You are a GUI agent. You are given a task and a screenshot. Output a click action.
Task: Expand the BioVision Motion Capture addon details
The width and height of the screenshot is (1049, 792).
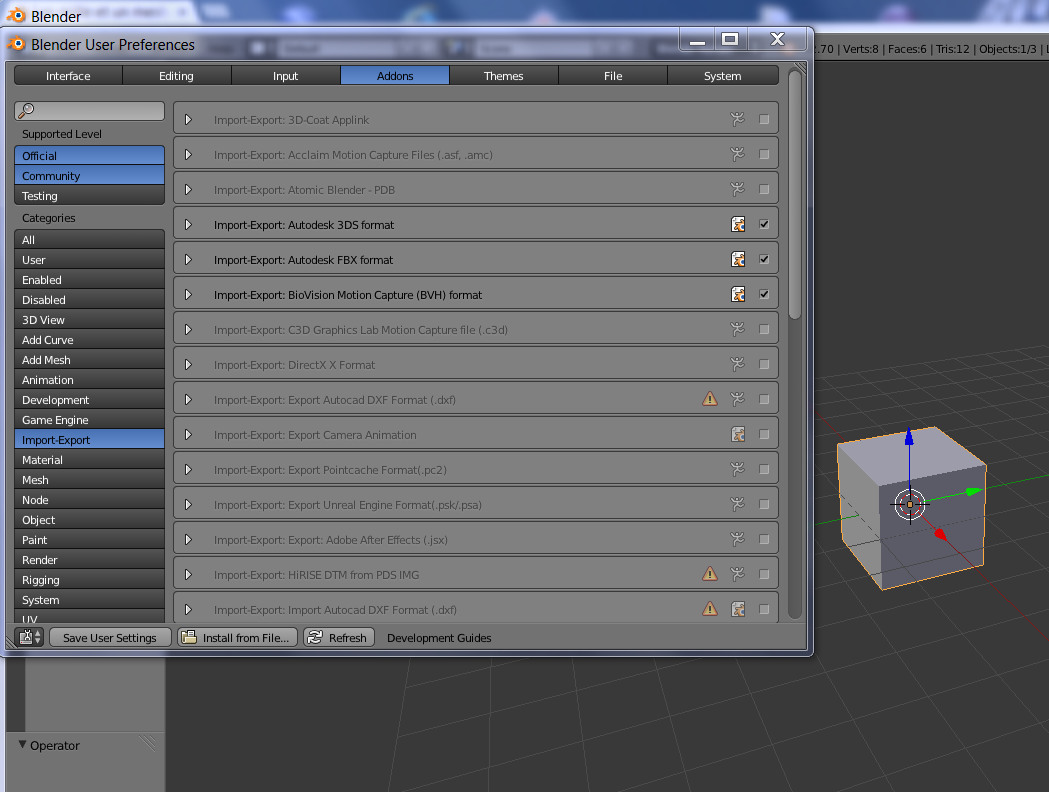click(x=189, y=294)
